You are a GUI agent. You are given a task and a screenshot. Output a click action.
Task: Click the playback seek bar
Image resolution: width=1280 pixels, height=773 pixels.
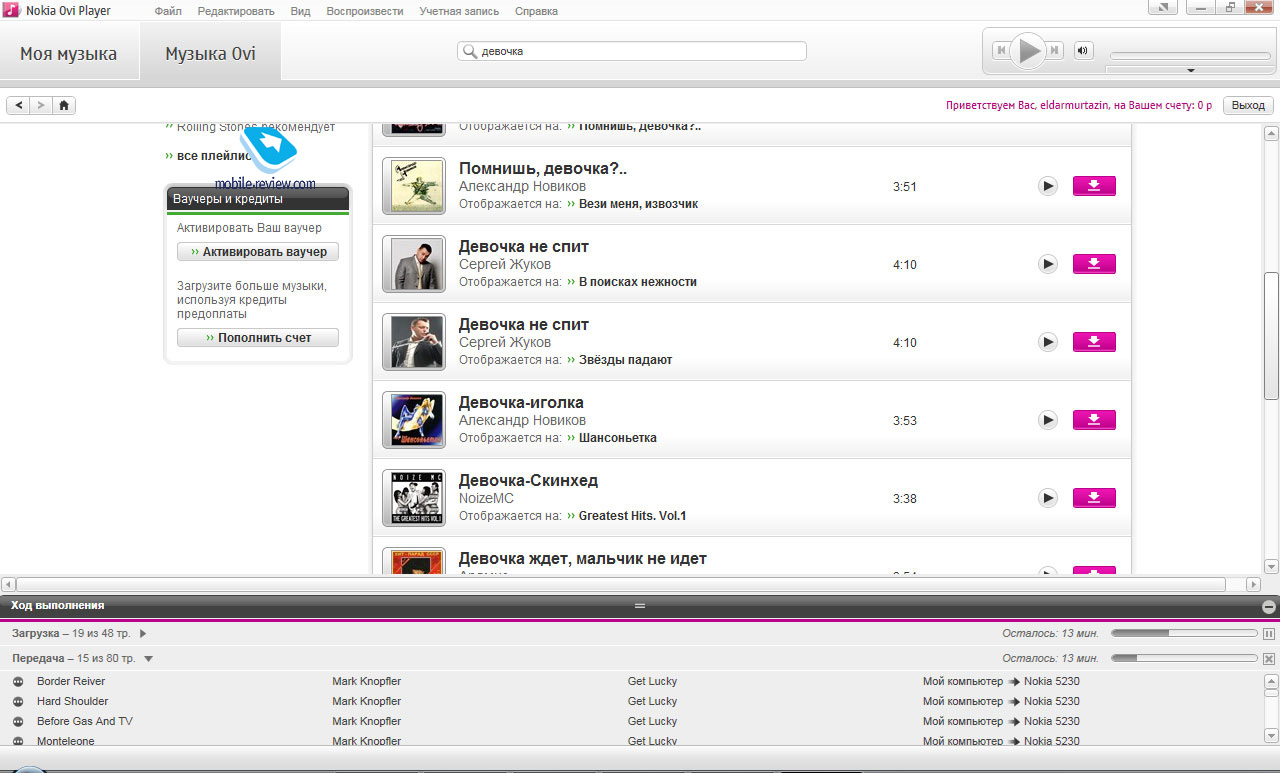pyautogui.click(x=1189, y=56)
